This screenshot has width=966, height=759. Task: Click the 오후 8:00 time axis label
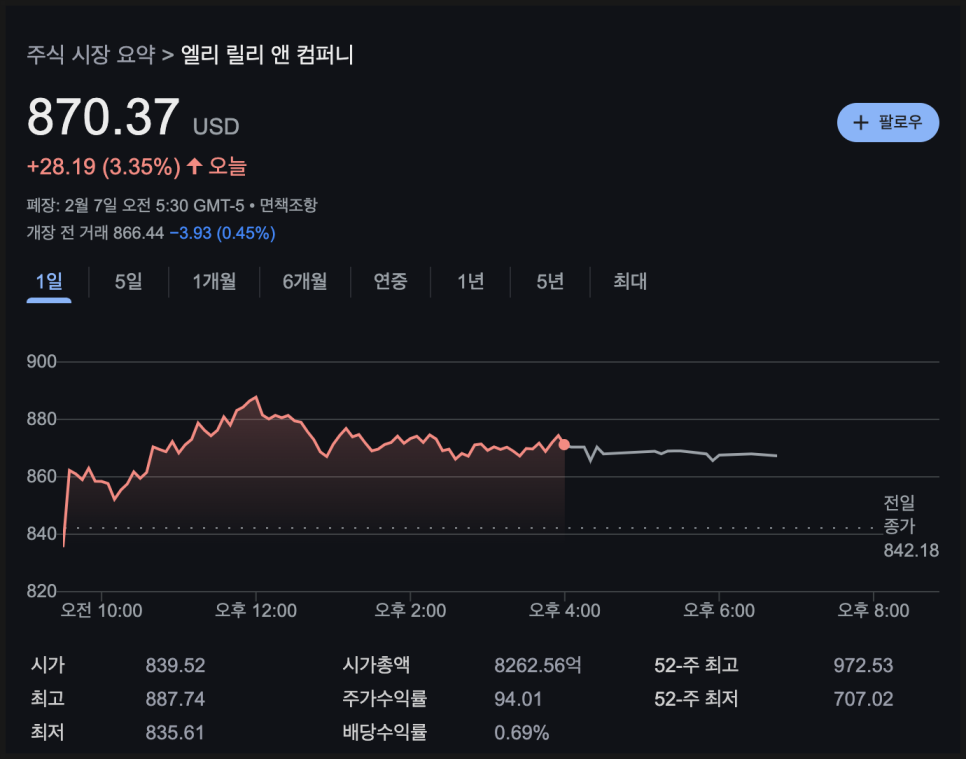(874, 611)
